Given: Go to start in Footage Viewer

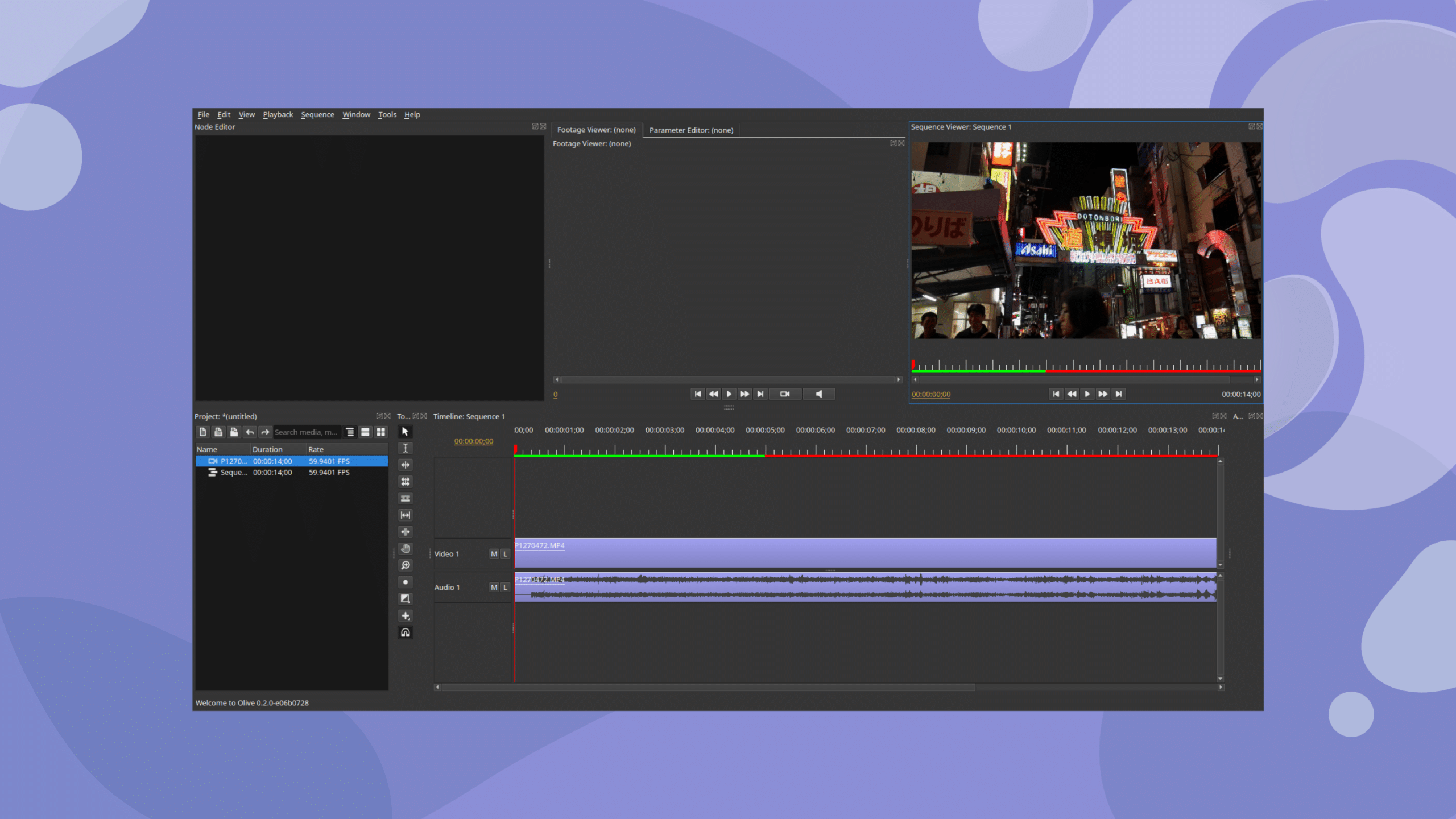Looking at the screenshot, I should click(698, 394).
